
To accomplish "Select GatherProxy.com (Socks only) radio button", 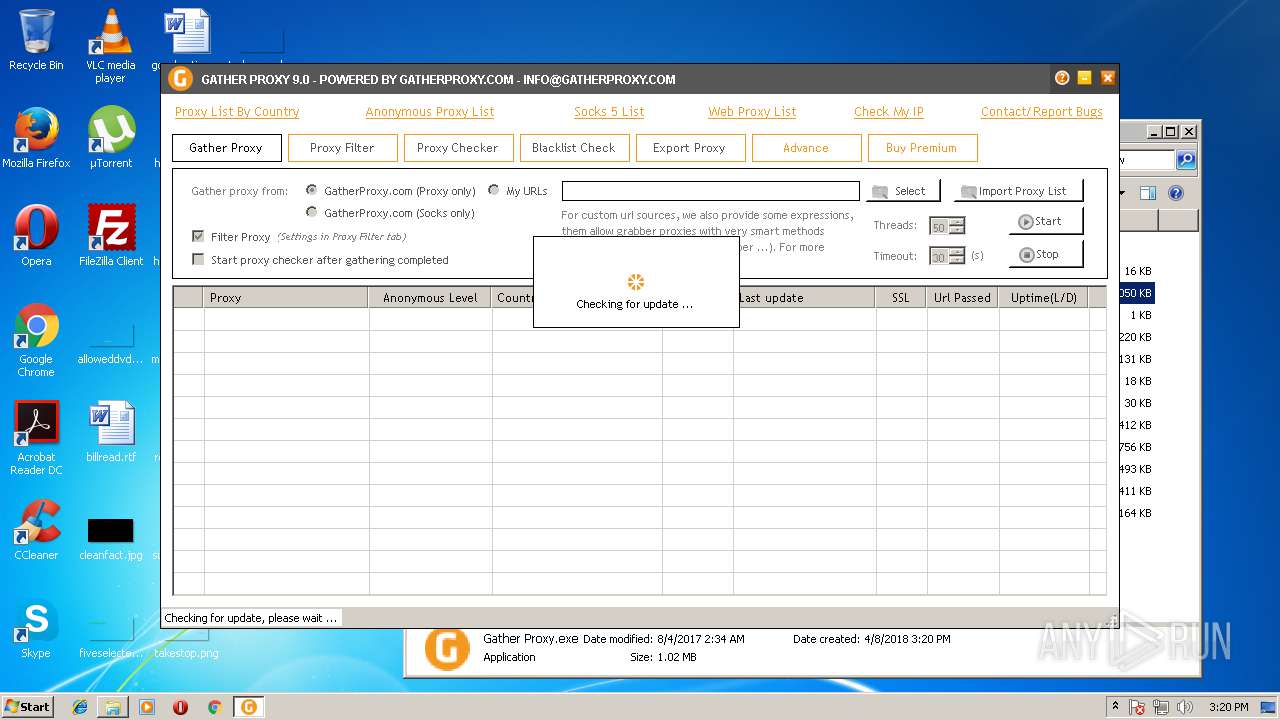I will coord(312,212).
